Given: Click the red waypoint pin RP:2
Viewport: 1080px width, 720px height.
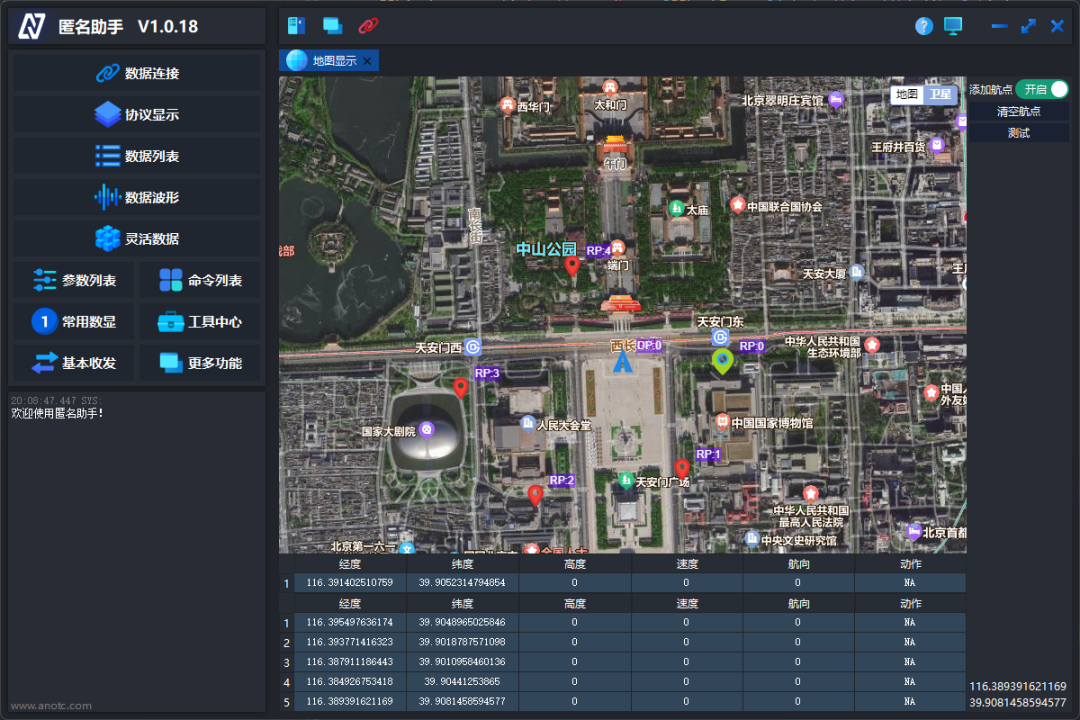Looking at the screenshot, I should [x=535, y=495].
